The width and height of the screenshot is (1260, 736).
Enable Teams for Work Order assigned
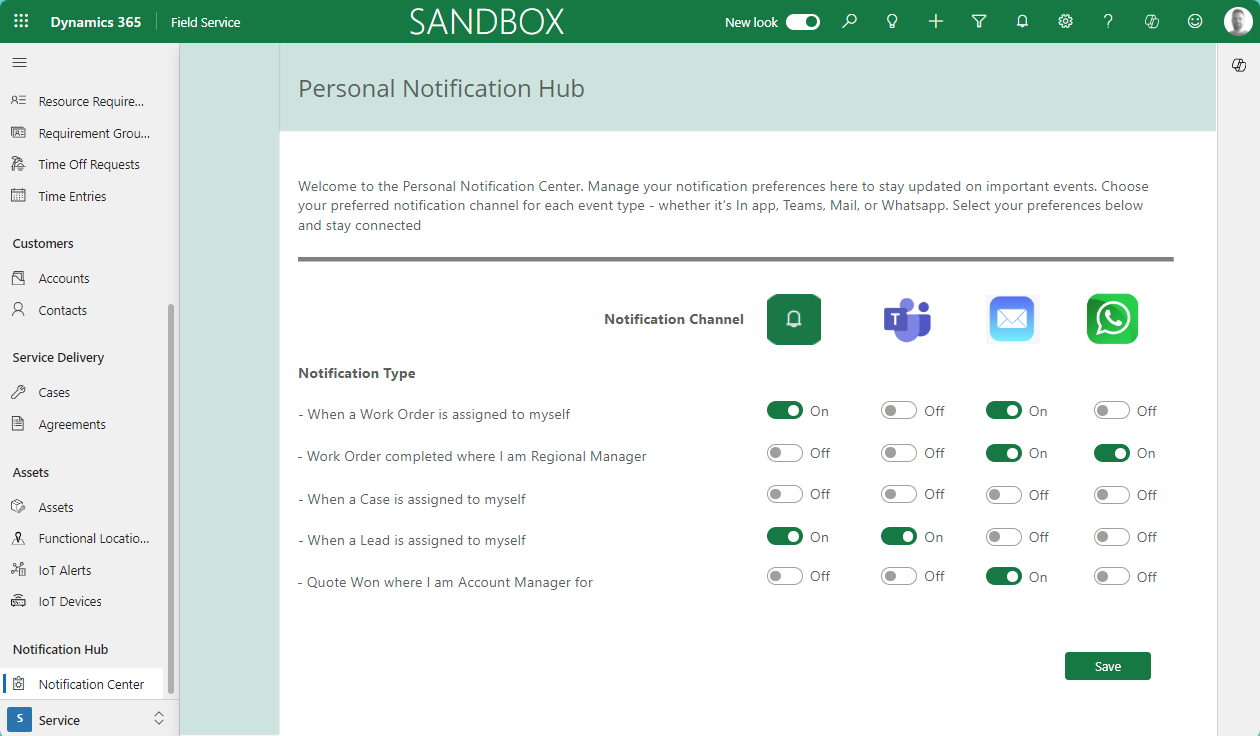899,410
